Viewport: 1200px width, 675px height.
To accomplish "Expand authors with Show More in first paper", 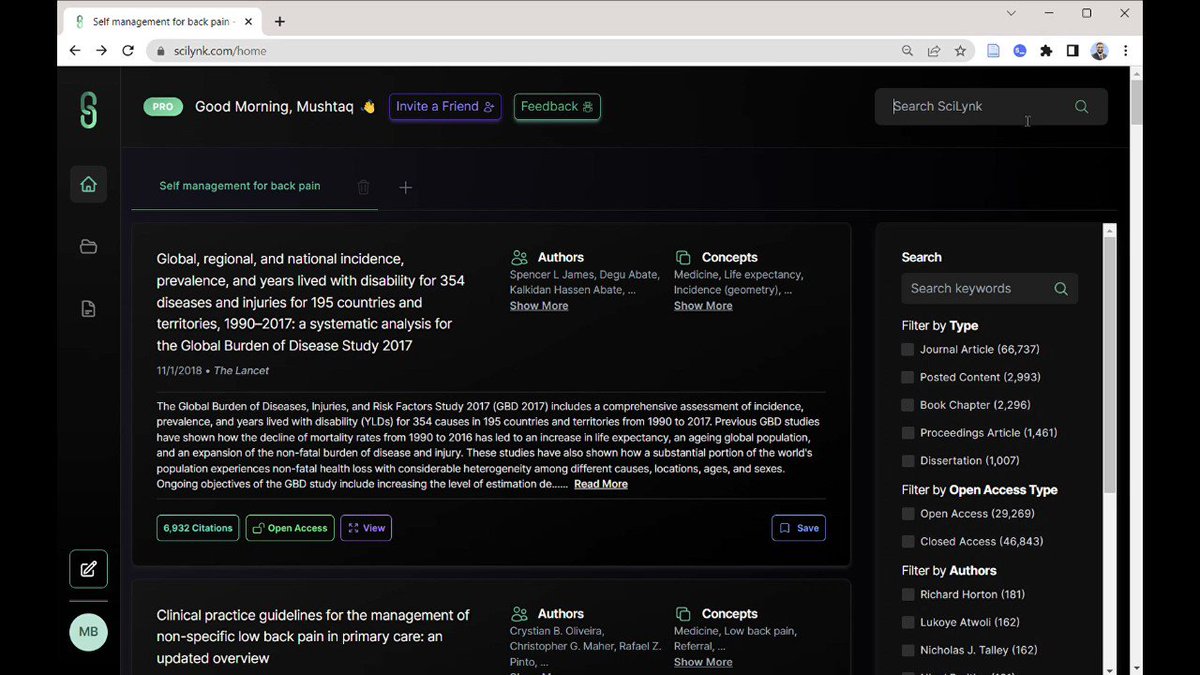I will pyautogui.click(x=539, y=306).
